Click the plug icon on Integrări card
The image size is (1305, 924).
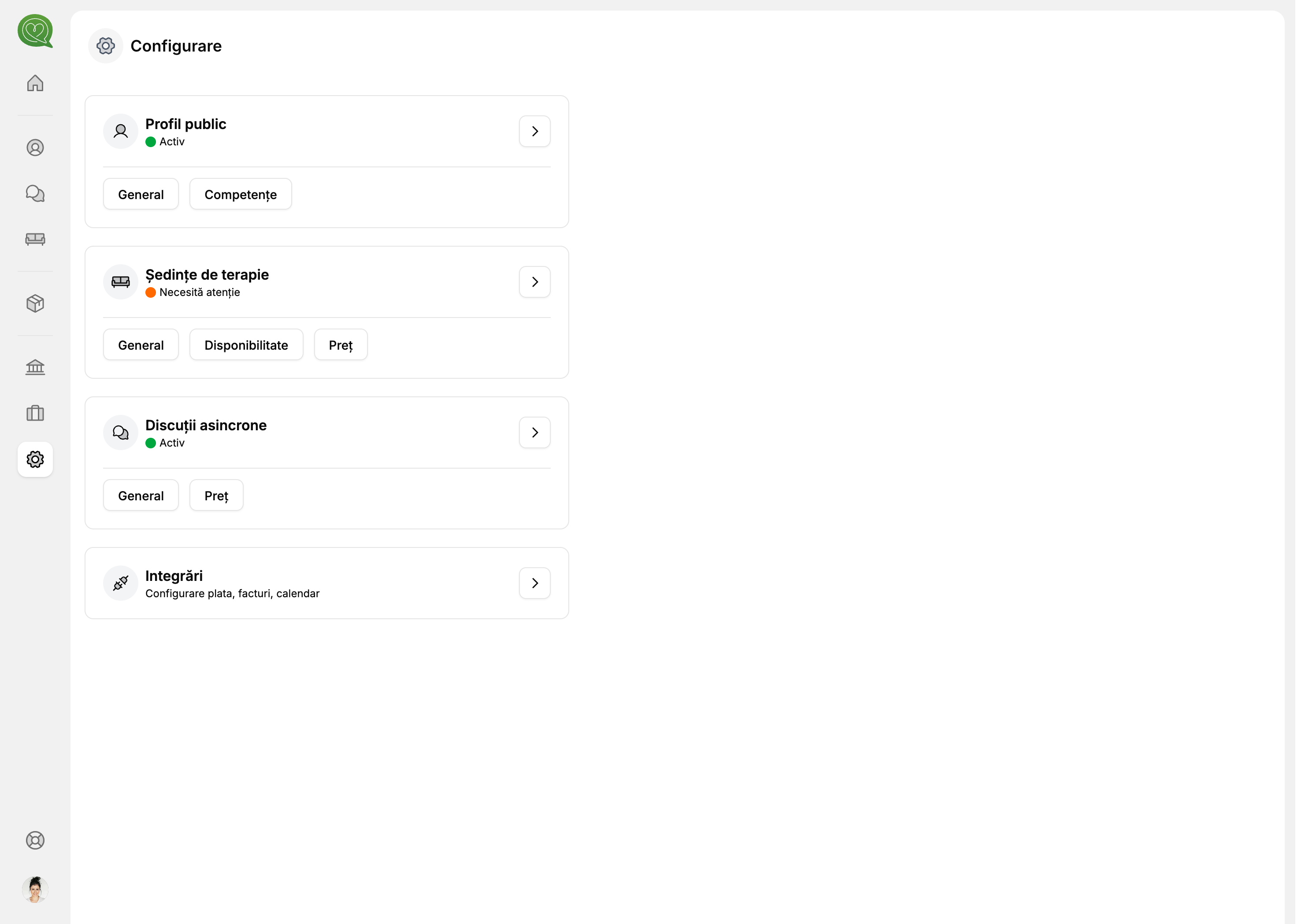click(120, 583)
